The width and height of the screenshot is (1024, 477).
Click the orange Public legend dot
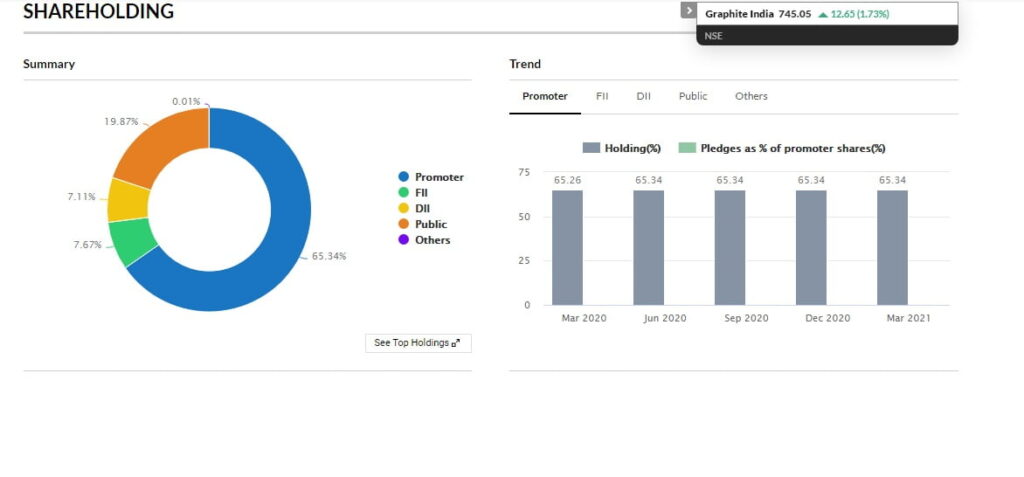(404, 224)
